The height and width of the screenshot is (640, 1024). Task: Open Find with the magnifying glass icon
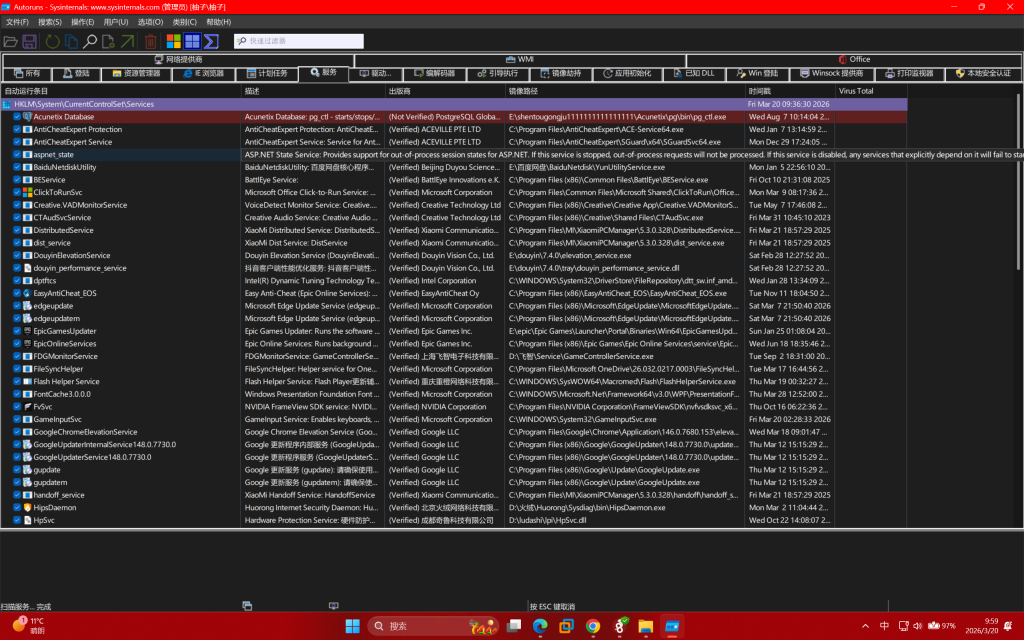tap(90, 41)
